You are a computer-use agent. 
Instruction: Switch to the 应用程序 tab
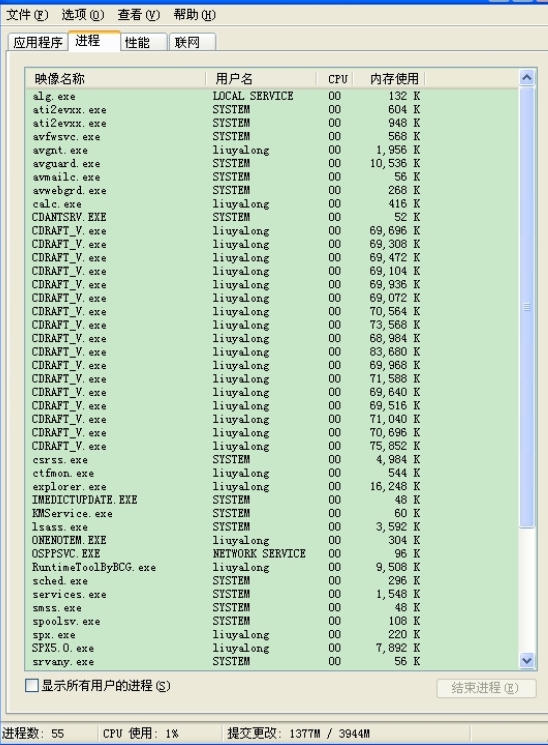pyautogui.click(x=38, y=42)
